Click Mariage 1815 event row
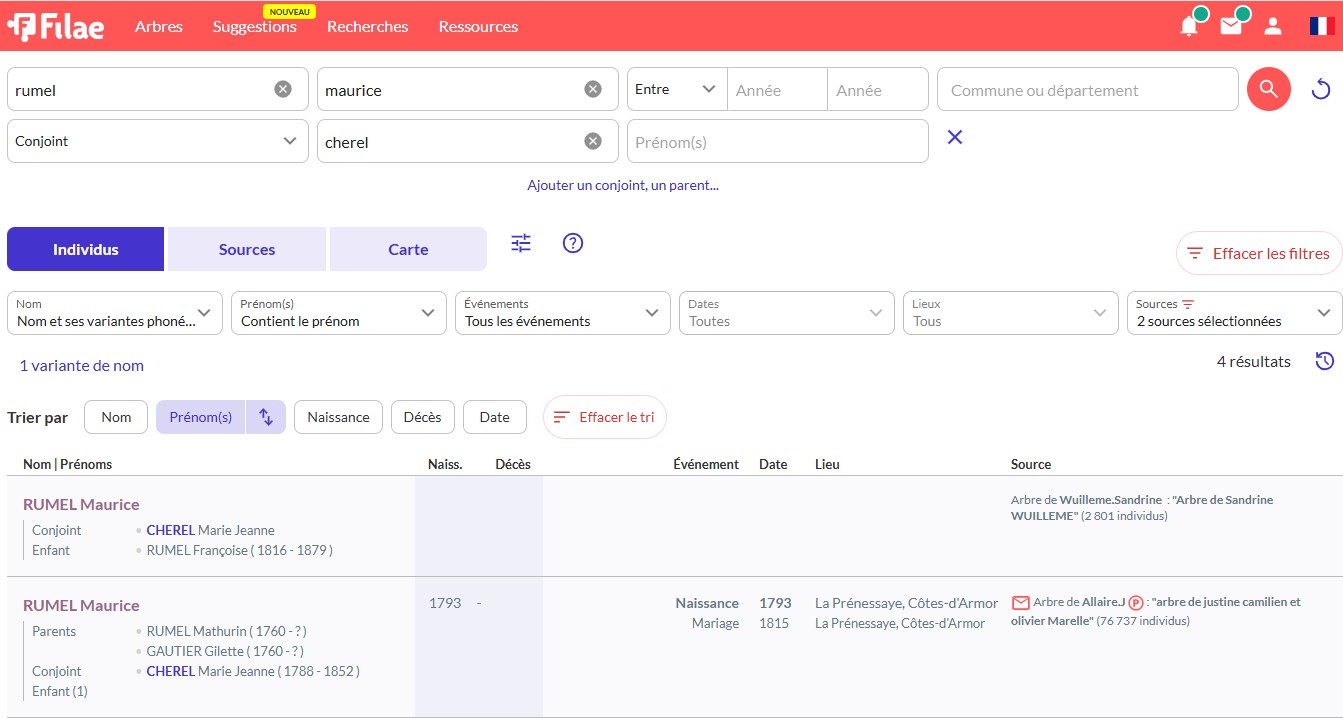 click(x=838, y=623)
